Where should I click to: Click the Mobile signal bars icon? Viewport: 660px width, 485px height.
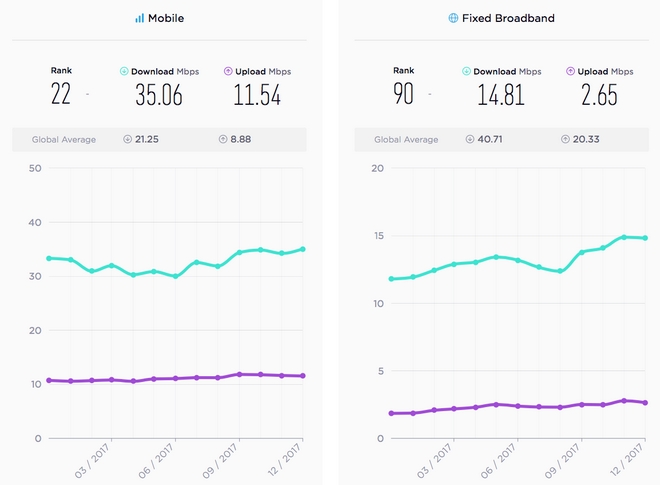pos(139,19)
